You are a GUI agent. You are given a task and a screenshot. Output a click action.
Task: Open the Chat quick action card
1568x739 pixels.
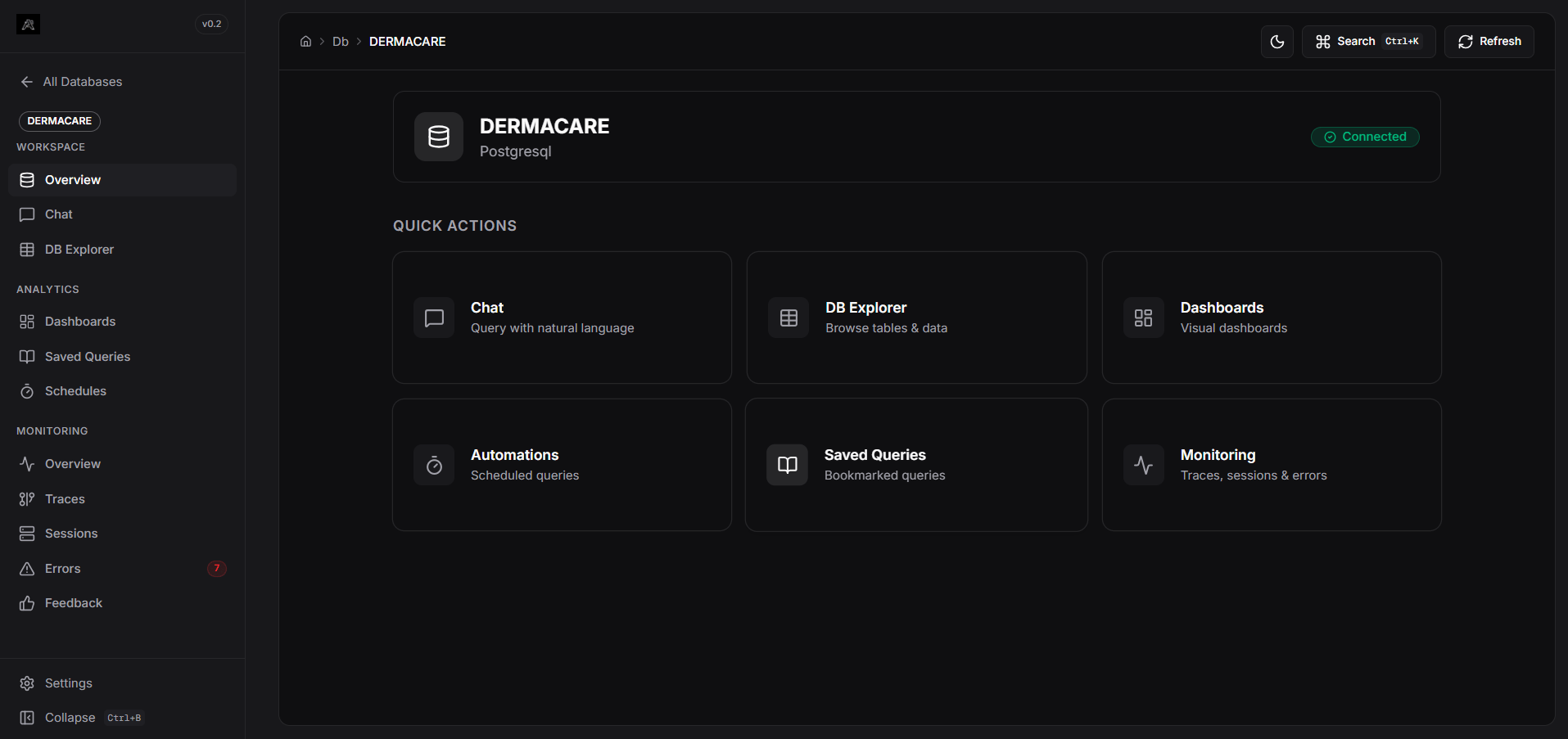562,318
